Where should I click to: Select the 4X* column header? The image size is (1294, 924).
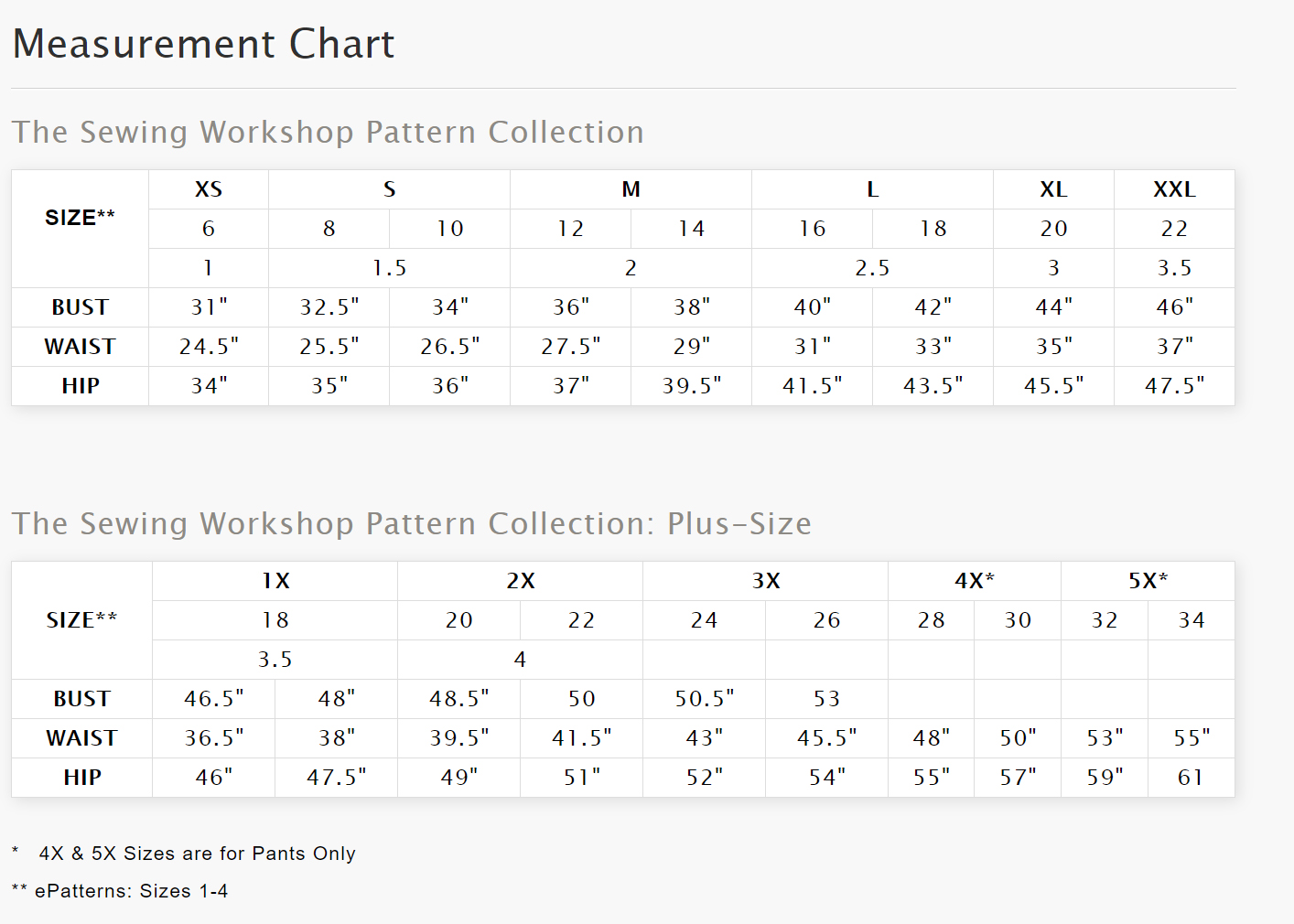click(x=974, y=581)
